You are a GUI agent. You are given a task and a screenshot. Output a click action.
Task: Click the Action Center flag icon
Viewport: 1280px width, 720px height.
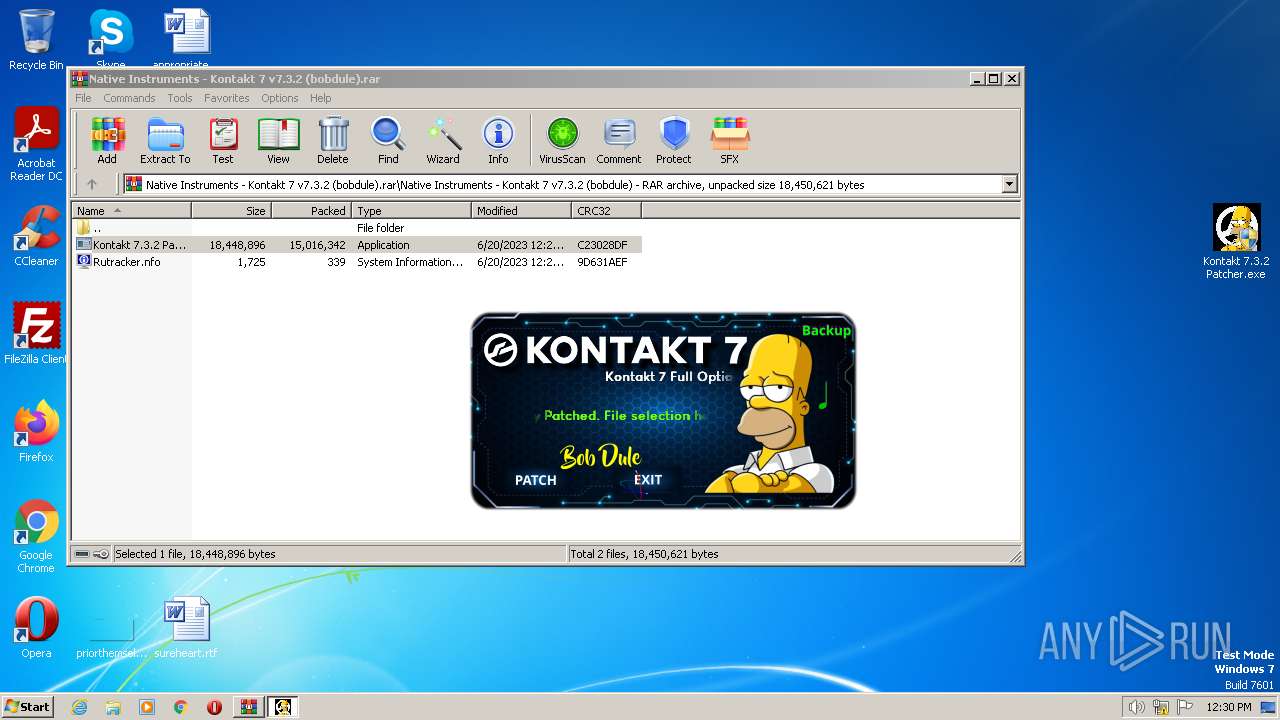tap(1184, 707)
